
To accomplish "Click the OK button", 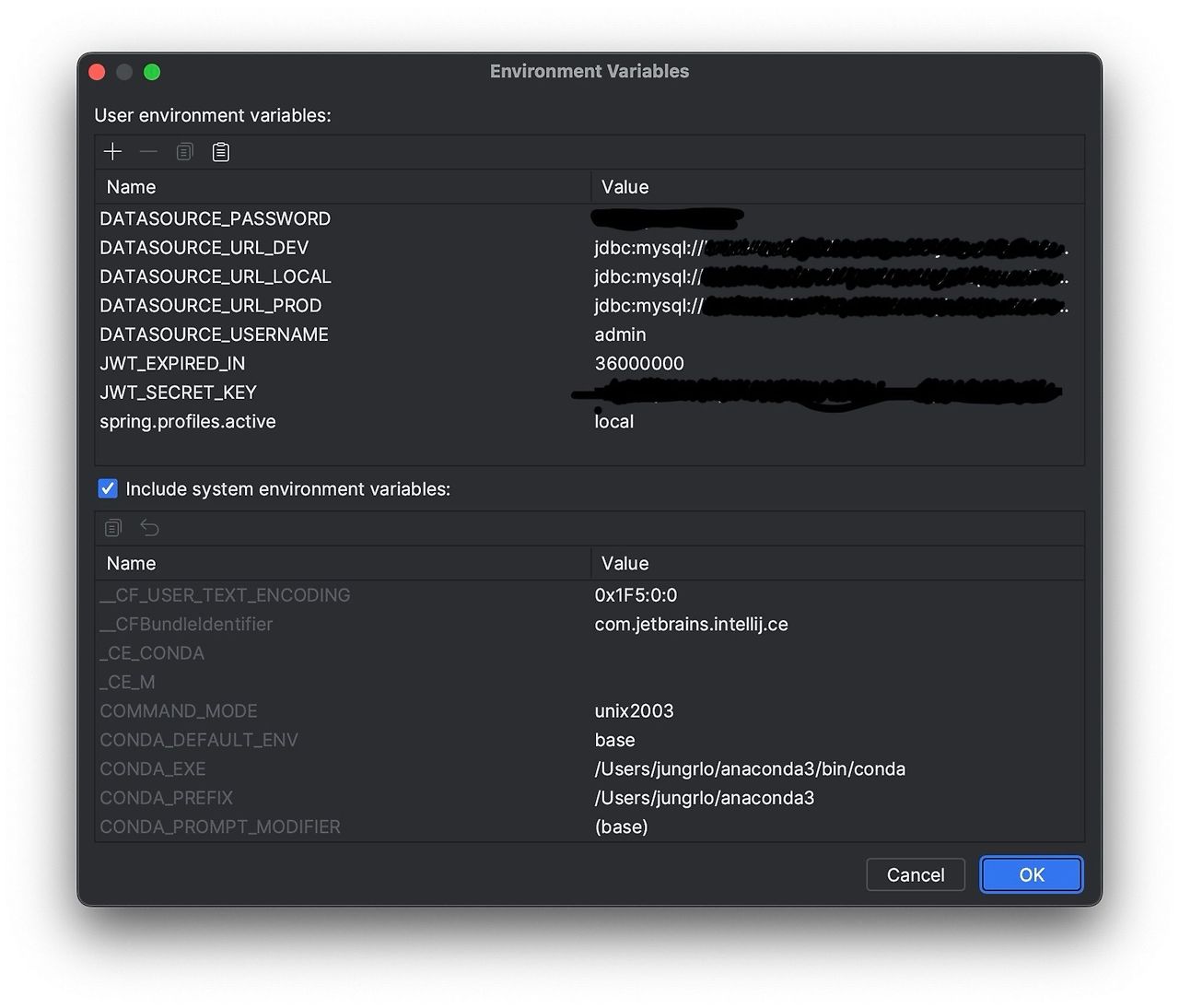I will (1032, 874).
